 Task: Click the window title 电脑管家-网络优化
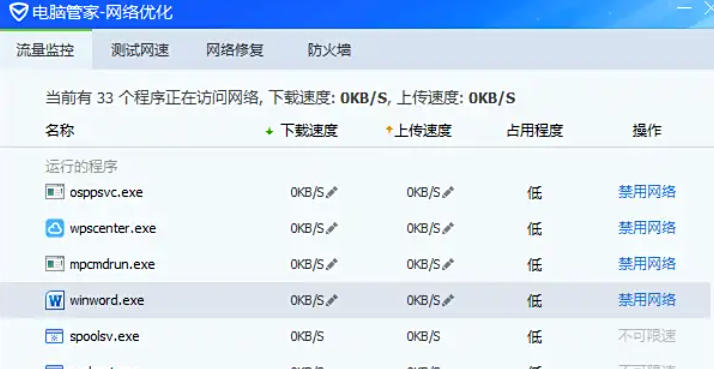coord(102,12)
